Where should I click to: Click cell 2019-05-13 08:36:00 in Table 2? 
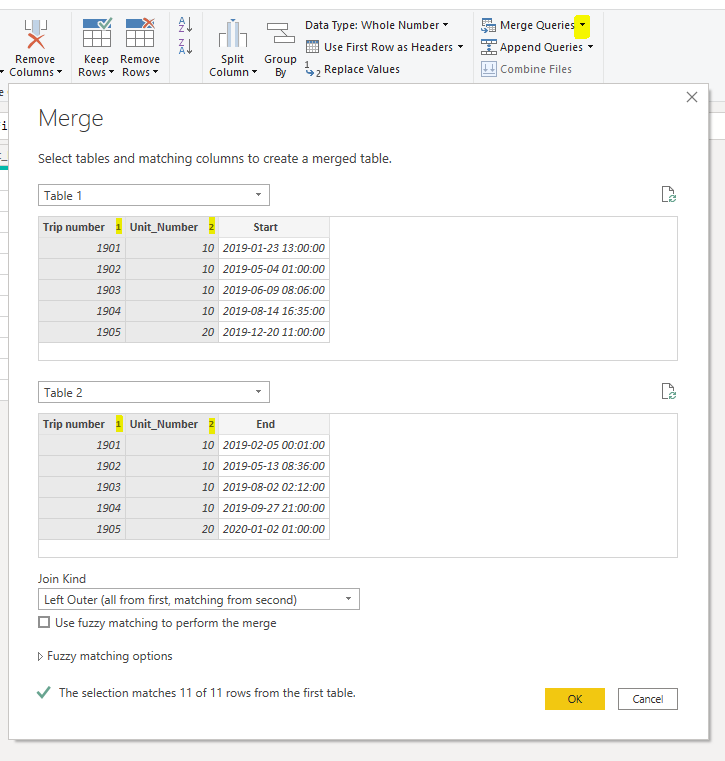click(x=274, y=466)
